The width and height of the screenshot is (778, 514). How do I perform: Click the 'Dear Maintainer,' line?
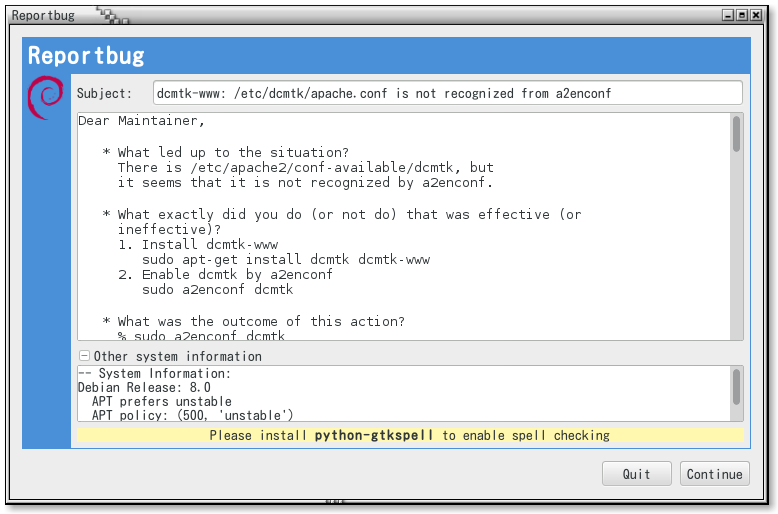(141, 121)
